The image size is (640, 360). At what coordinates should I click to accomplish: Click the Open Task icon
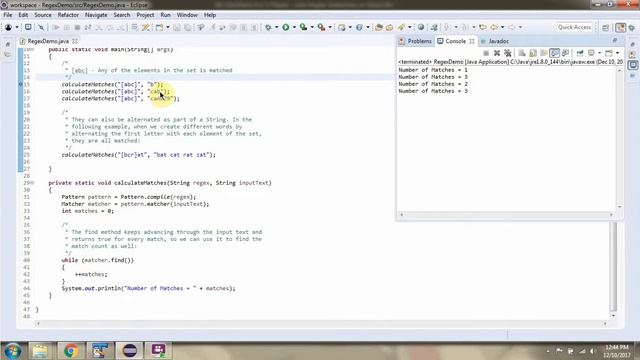point(389,27)
